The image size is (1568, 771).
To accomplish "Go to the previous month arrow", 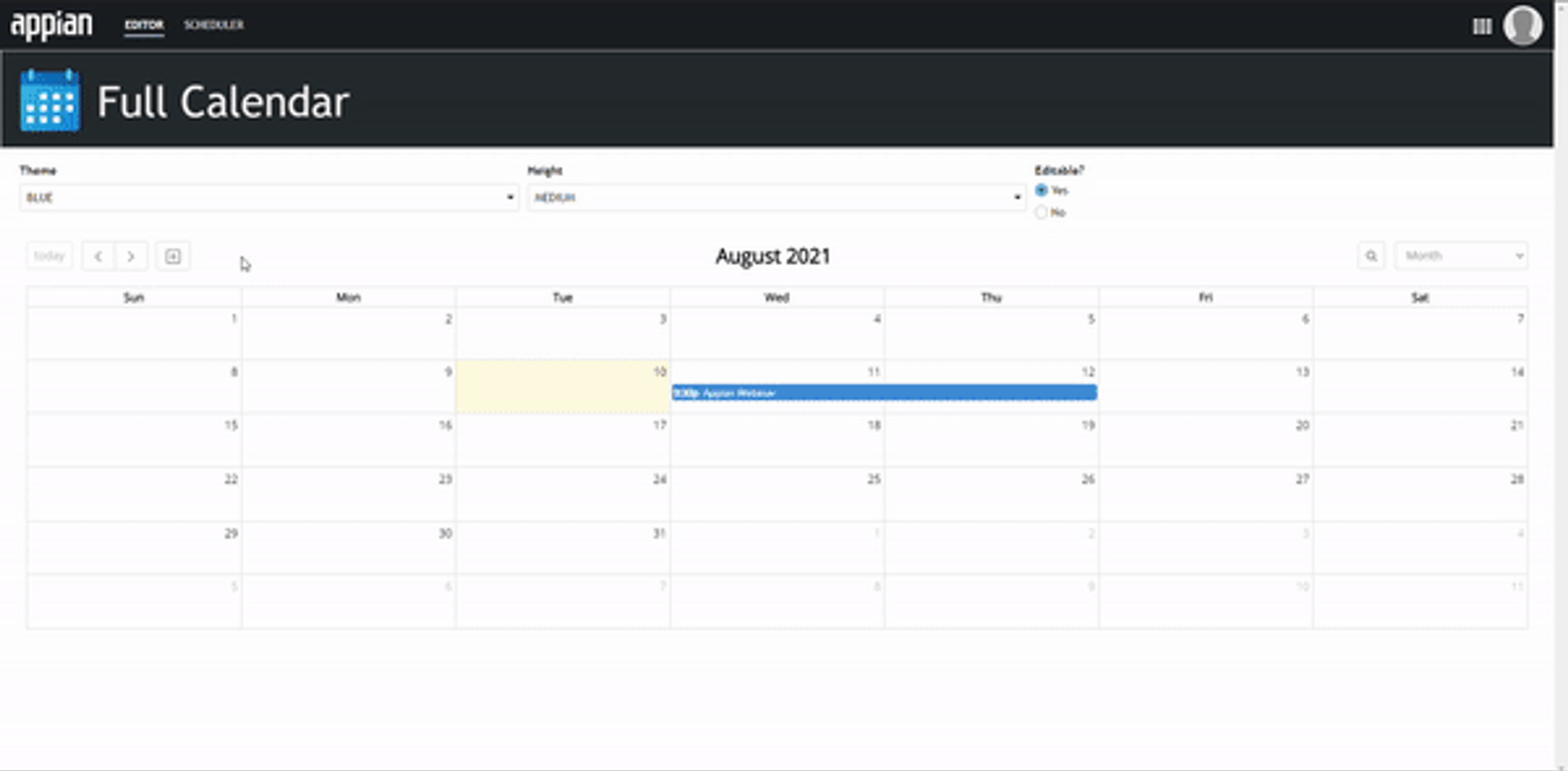I will [x=98, y=256].
